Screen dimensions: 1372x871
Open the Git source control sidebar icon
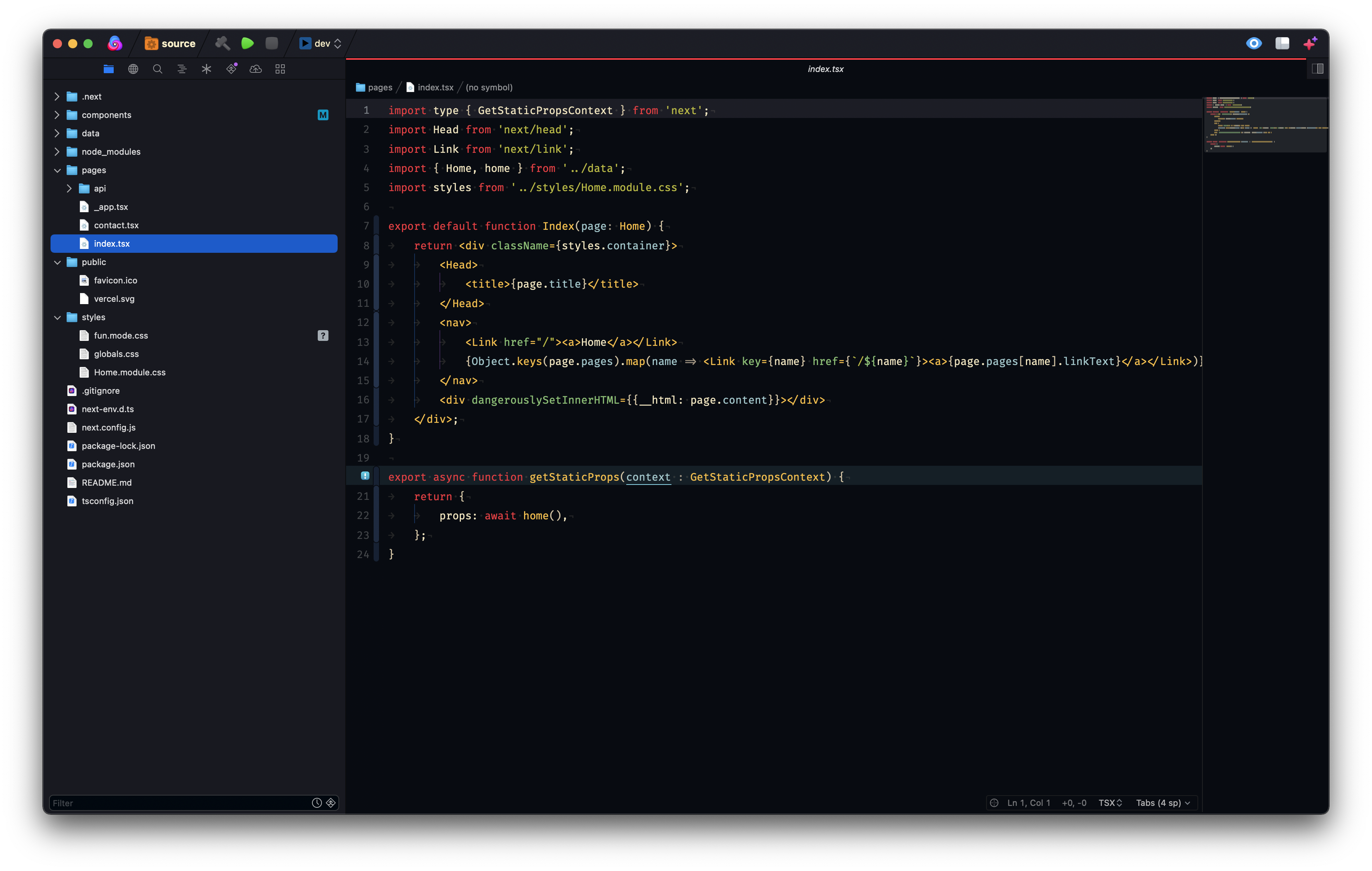click(231, 69)
